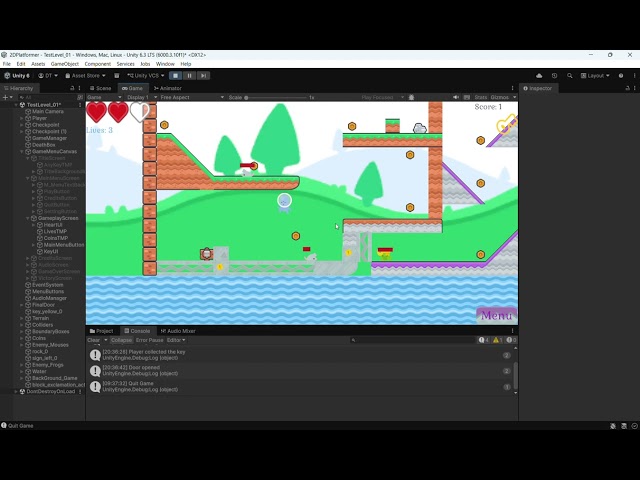Toggle warning message filter showing 1
Image resolution: width=640 pixels, height=480 pixels.
point(497,340)
